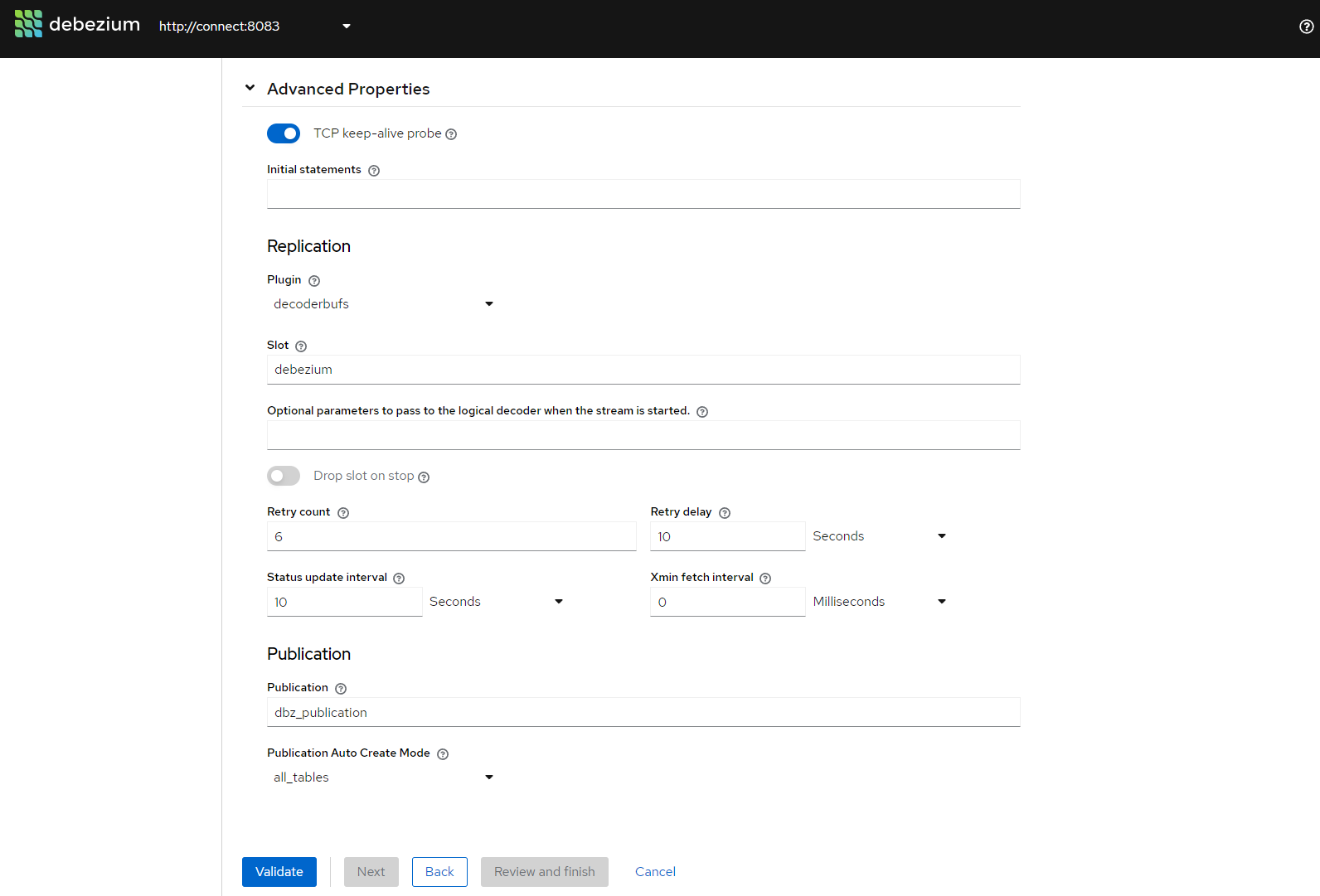Image resolution: width=1320 pixels, height=896 pixels.
Task: Open the help icon in top bar
Action: tap(1306, 27)
